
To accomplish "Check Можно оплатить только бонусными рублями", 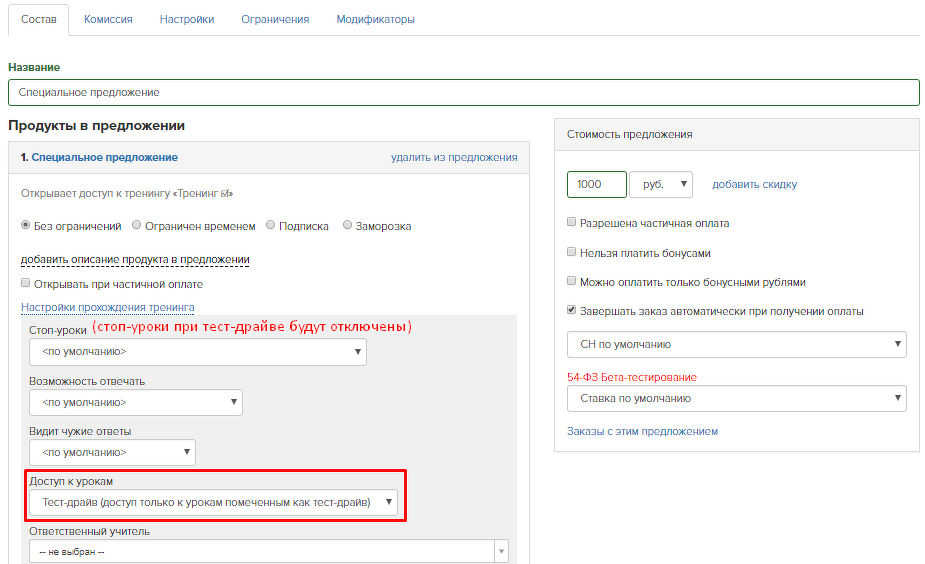I will coord(571,281).
